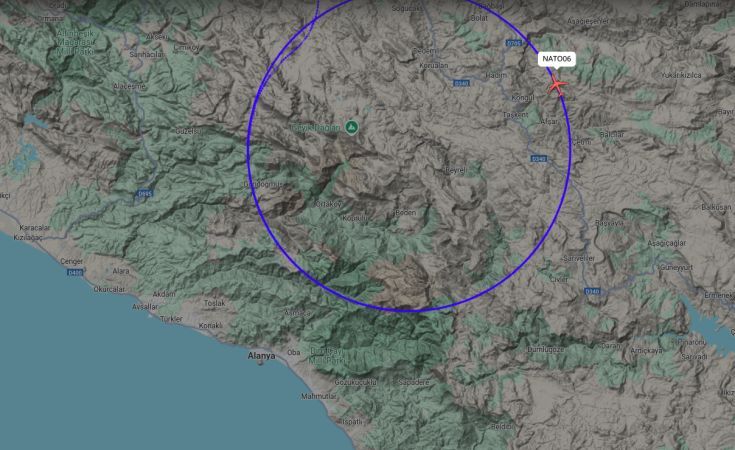Click the green mountain park marker icon
735x450 pixels.
352,127
